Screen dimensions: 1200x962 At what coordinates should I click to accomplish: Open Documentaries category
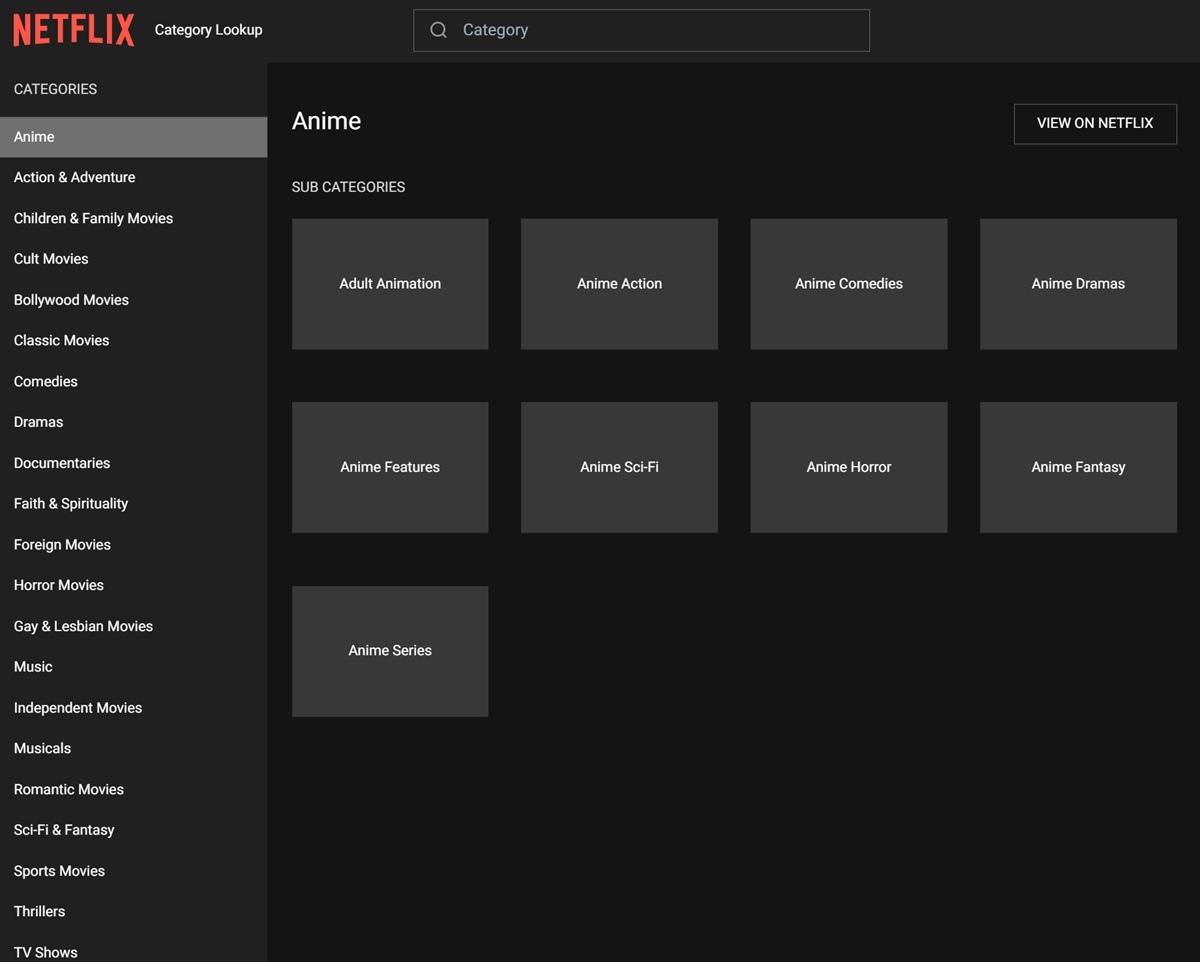133,463
